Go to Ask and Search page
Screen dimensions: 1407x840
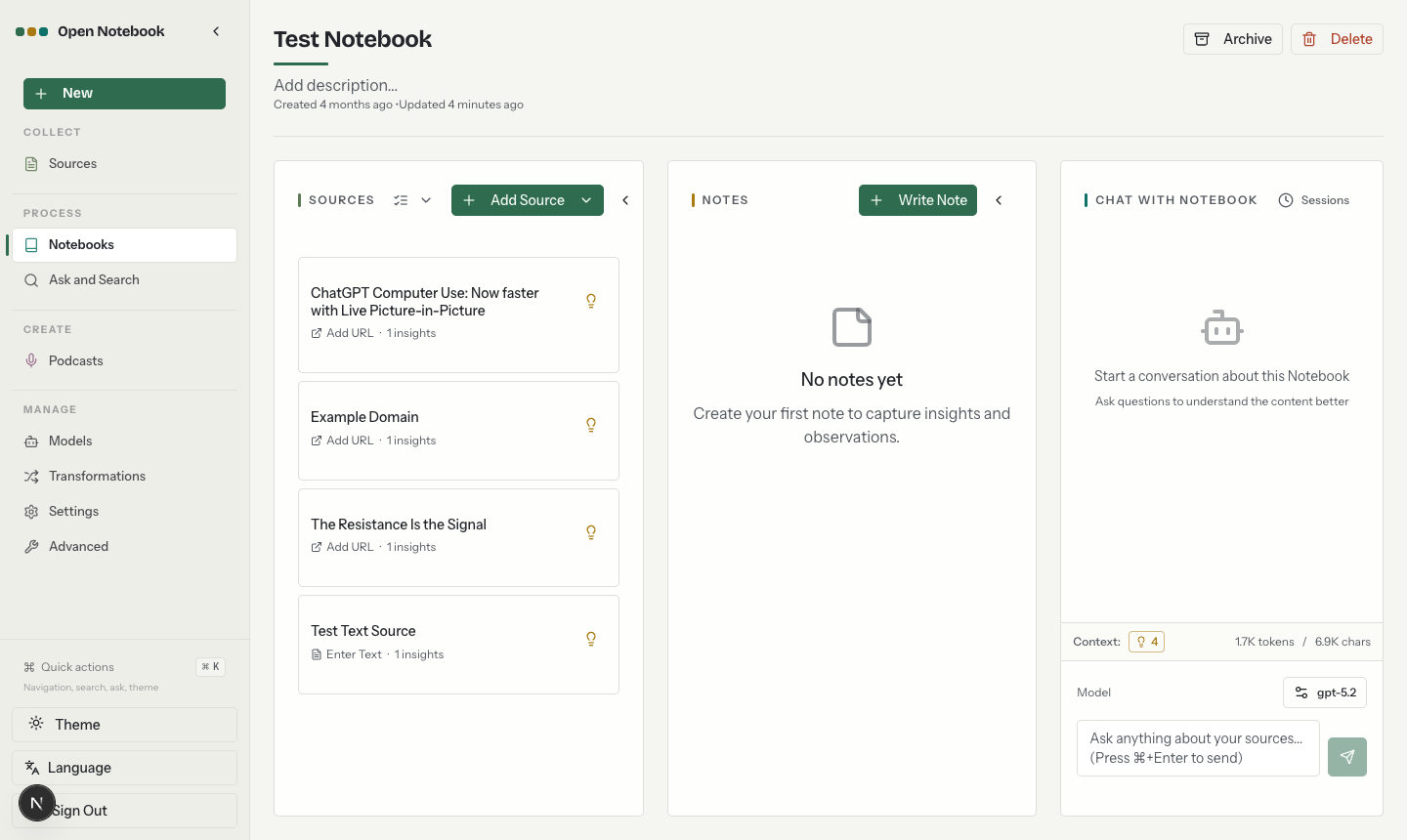124,280
